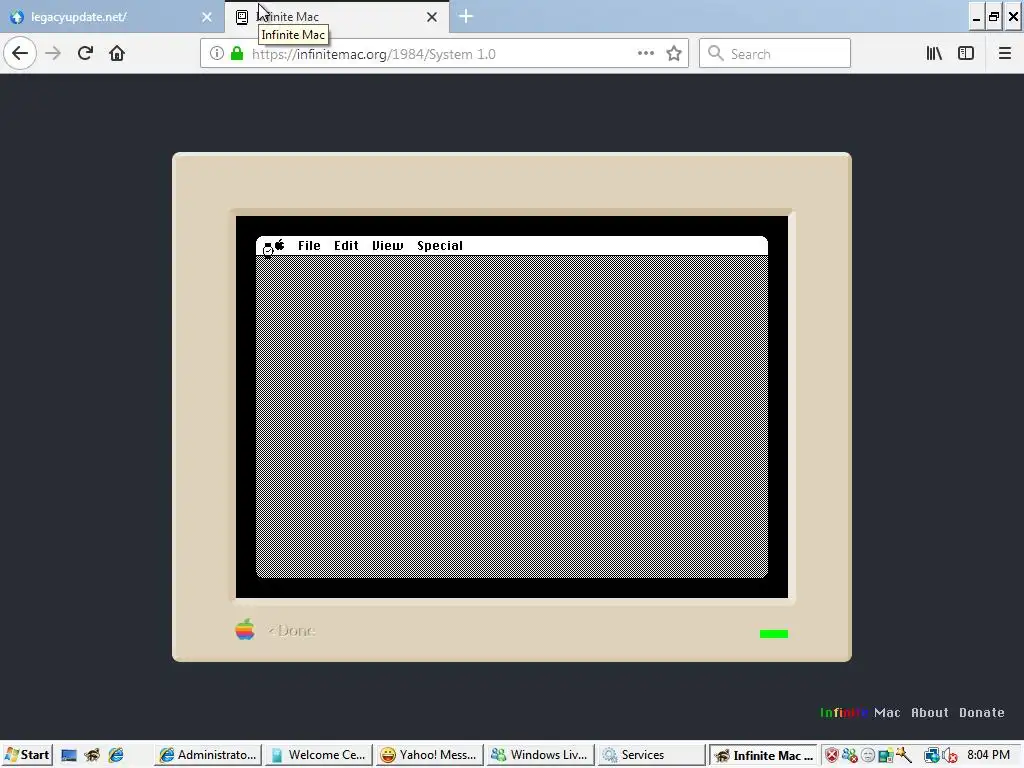
Task: Close the Infinite Mac tab
Action: (x=432, y=17)
